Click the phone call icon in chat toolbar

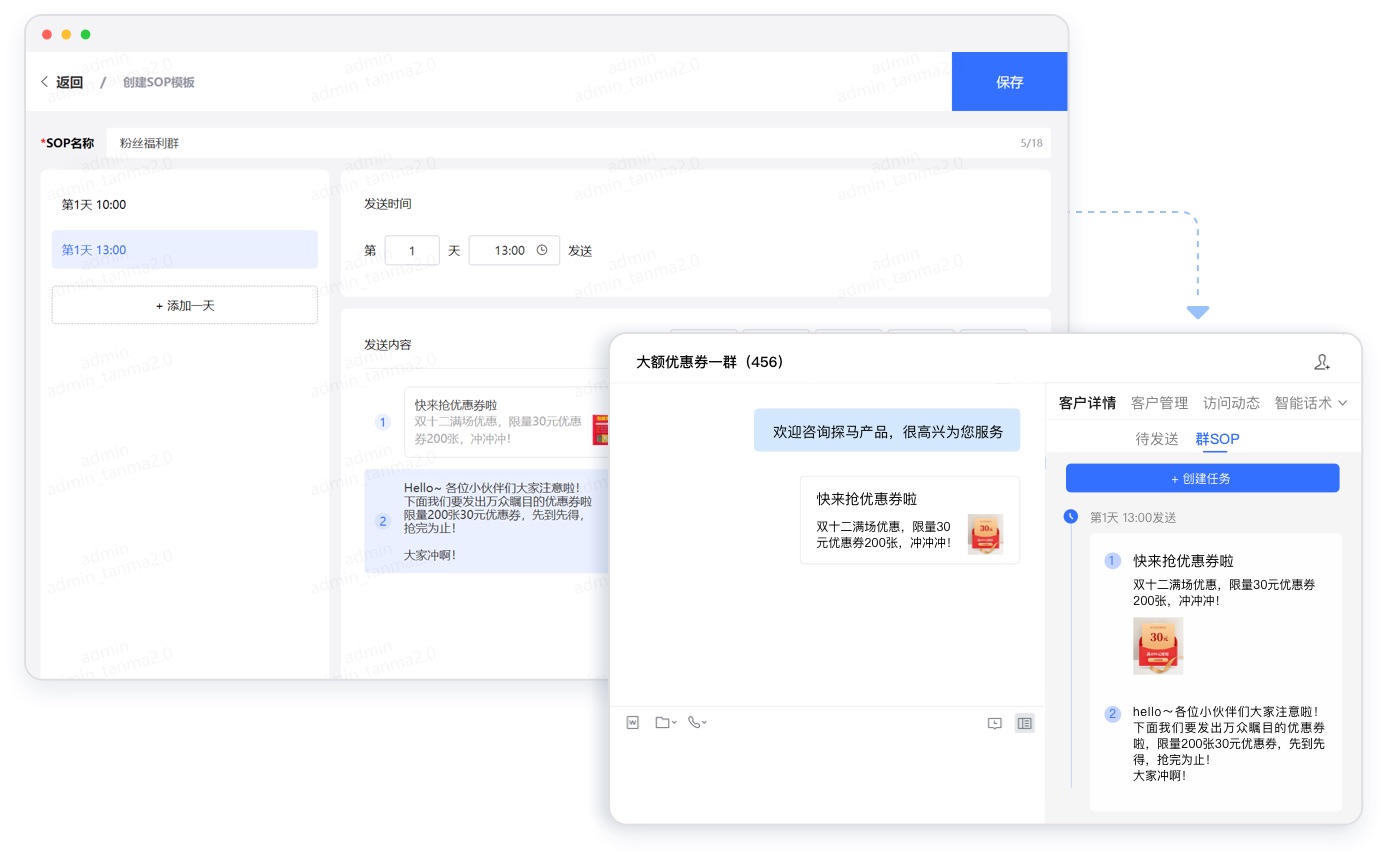(695, 722)
